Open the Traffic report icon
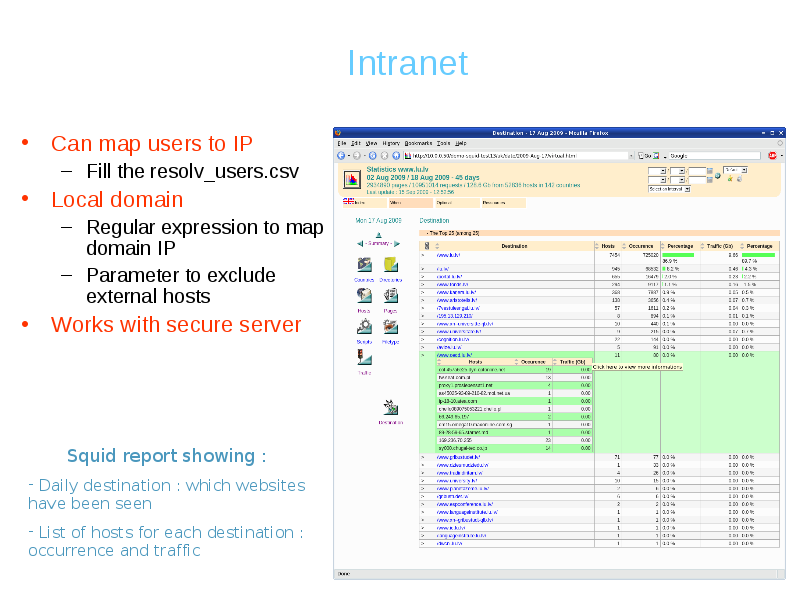The width and height of the screenshot is (800, 600). 364,358
